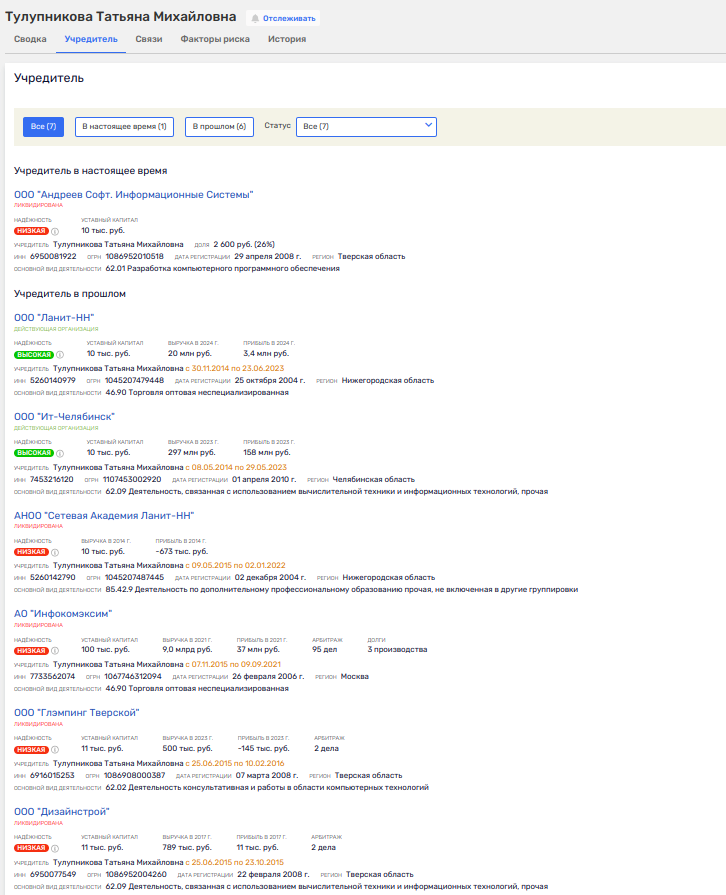This screenshot has height=895, width=726.
Task: Click ИНН value 6950077549
Action: [53, 874]
